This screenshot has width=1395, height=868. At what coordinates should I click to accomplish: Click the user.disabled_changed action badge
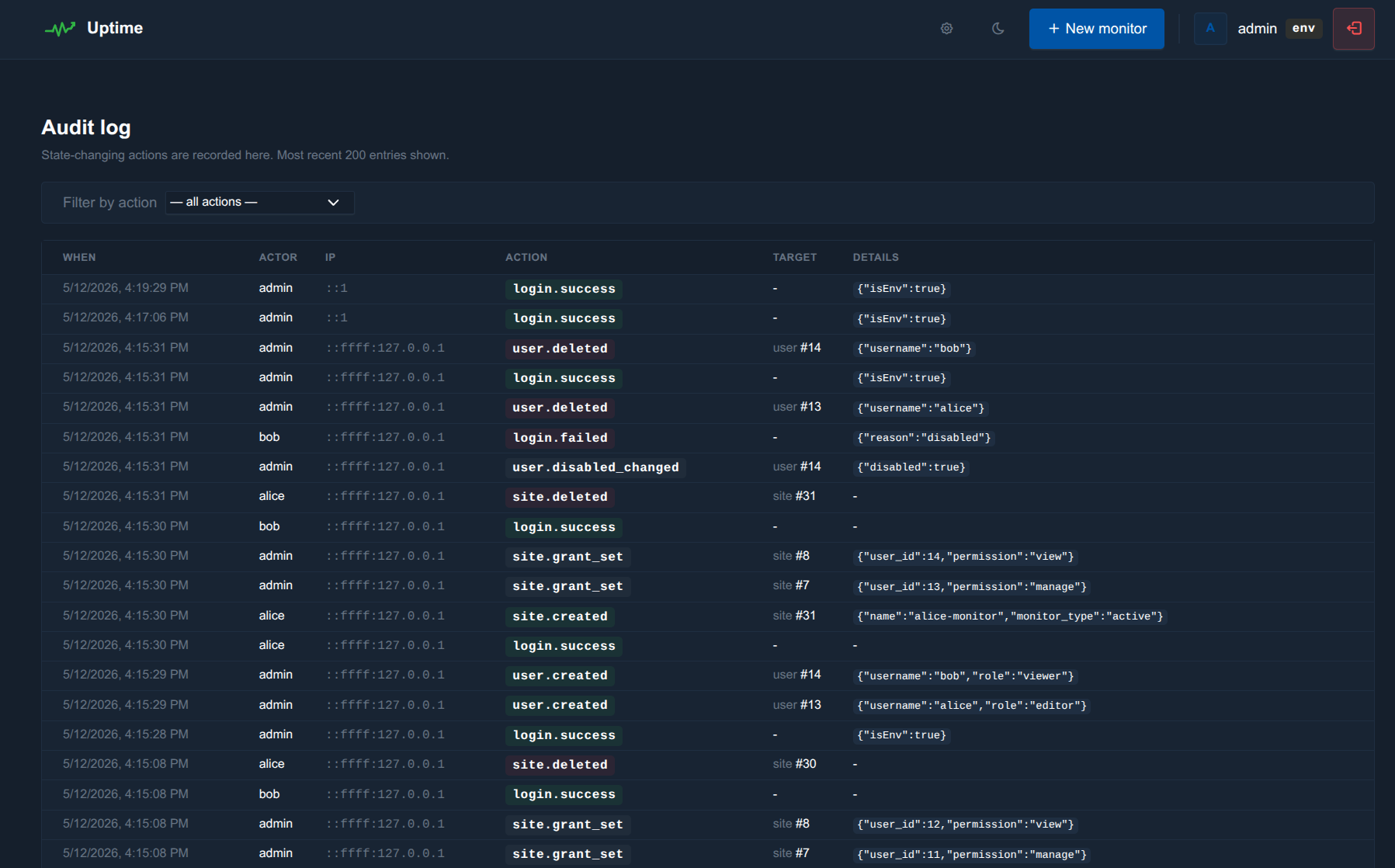[595, 467]
